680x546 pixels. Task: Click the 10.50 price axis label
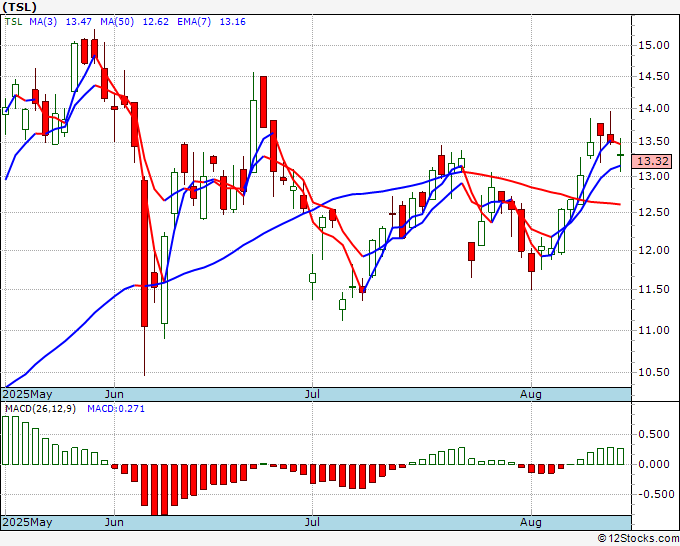point(654,373)
